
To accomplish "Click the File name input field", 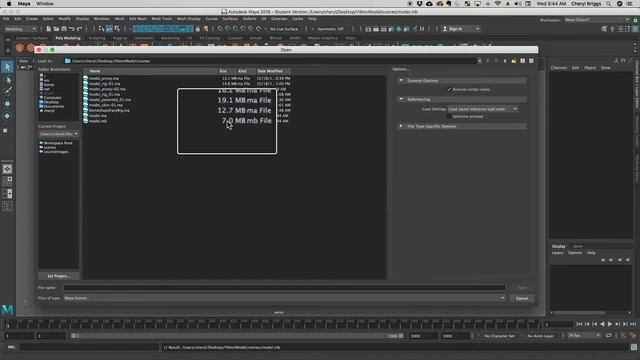I will (284, 287).
